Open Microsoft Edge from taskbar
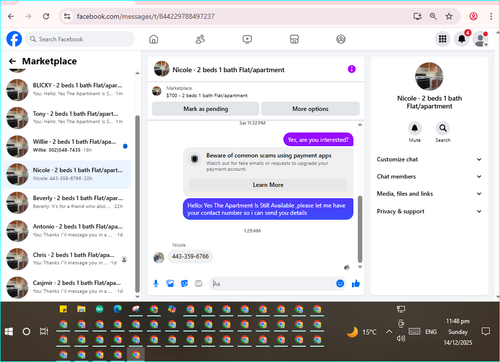Image resolution: width=500 pixels, height=362 pixels. pyautogui.click(x=117, y=309)
